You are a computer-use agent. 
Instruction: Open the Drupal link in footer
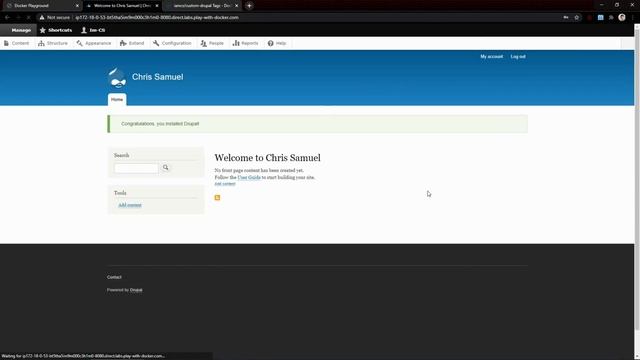[x=136, y=290]
